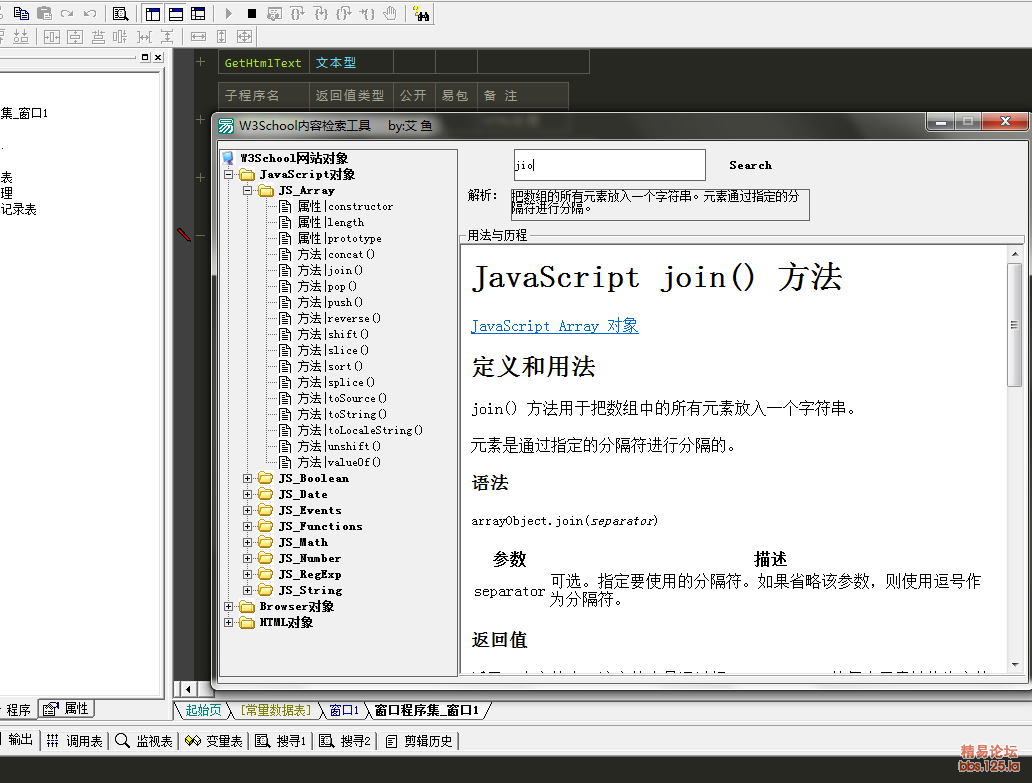The width and height of the screenshot is (1032, 783).
Task: Expand the JS_Math folder
Action: point(247,542)
